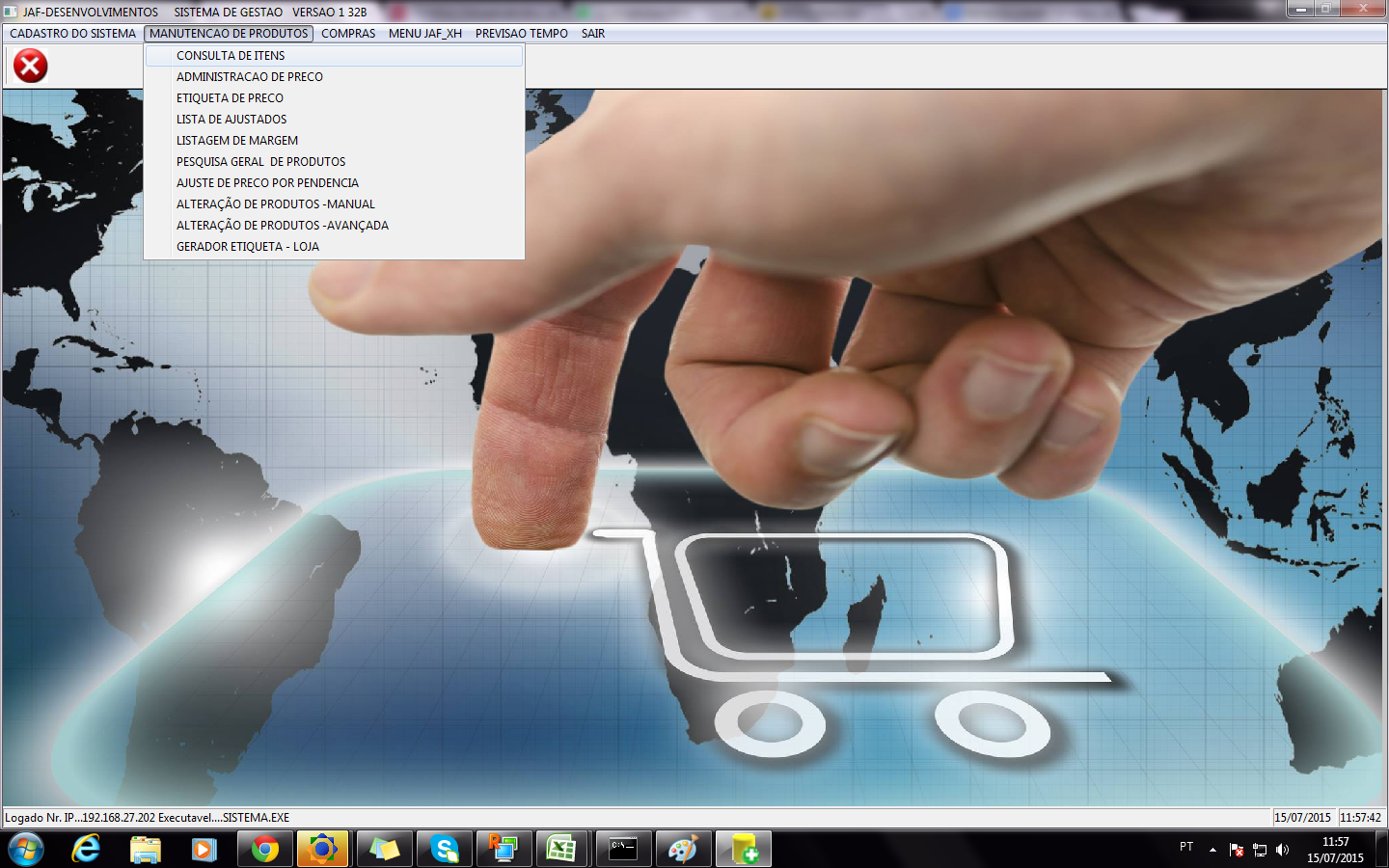
Task: Click the status bar text showing logged IP
Action: (x=148, y=818)
